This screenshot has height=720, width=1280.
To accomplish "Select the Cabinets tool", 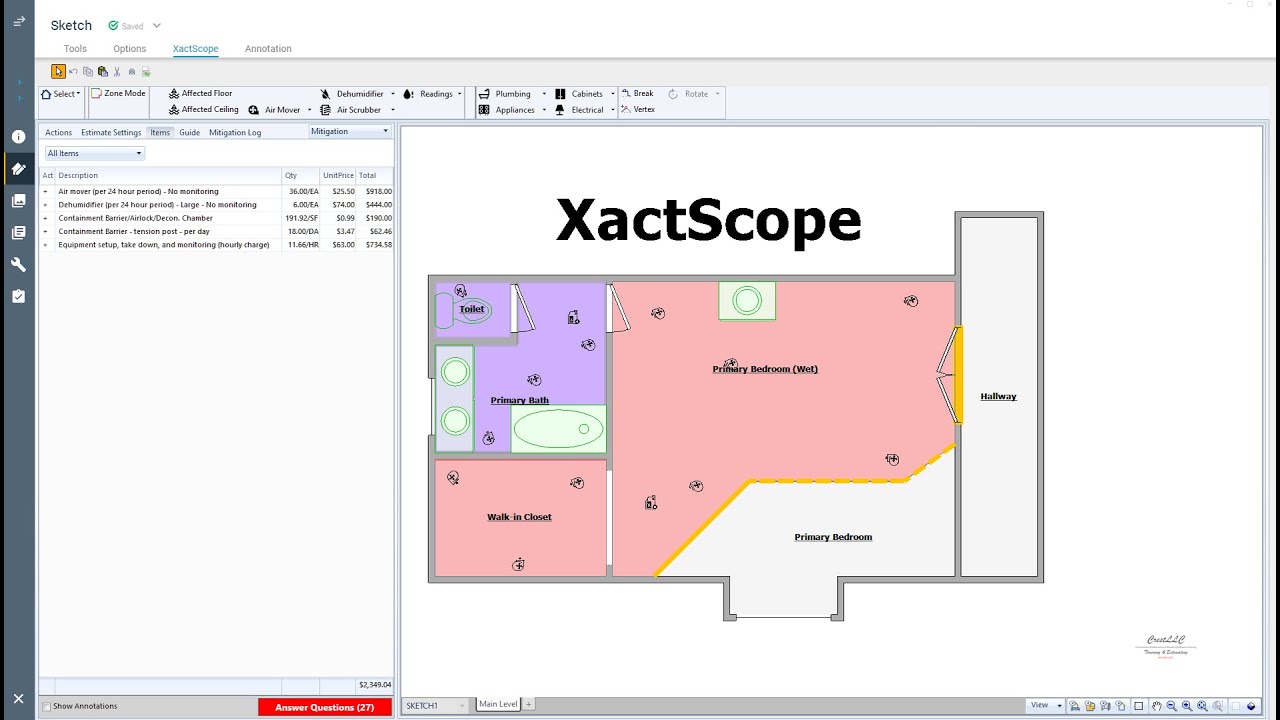I will [579, 94].
